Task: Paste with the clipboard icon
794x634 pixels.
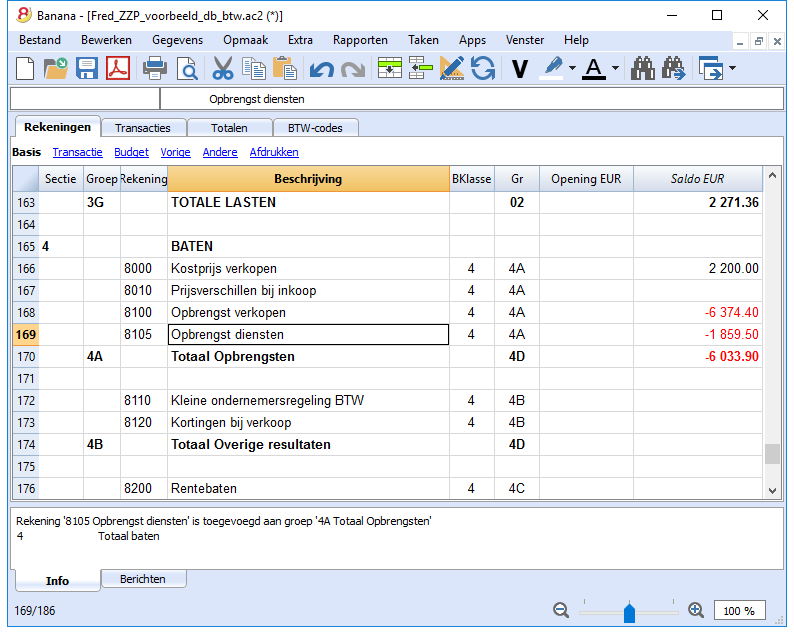Action: click(x=285, y=68)
